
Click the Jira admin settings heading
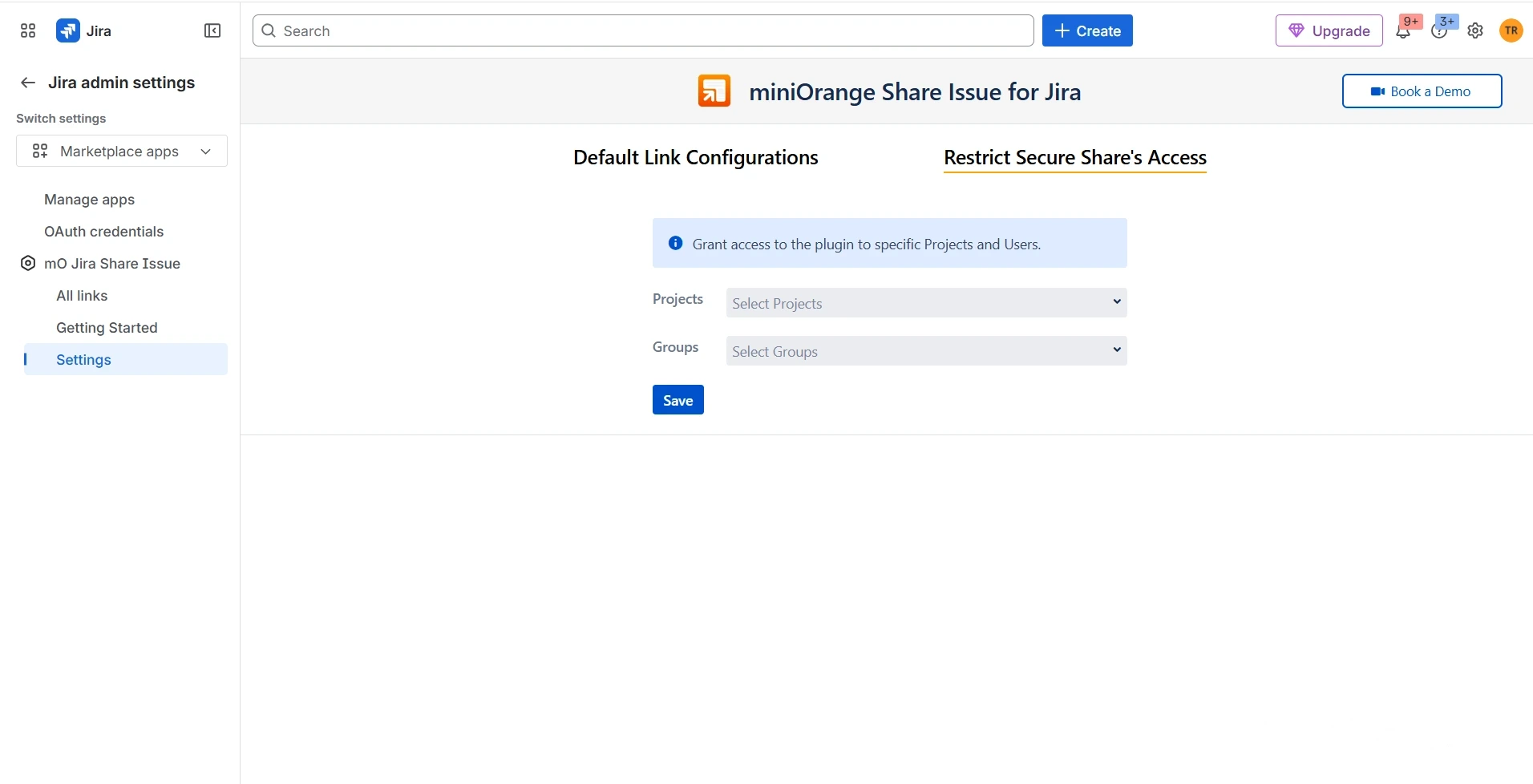(121, 83)
